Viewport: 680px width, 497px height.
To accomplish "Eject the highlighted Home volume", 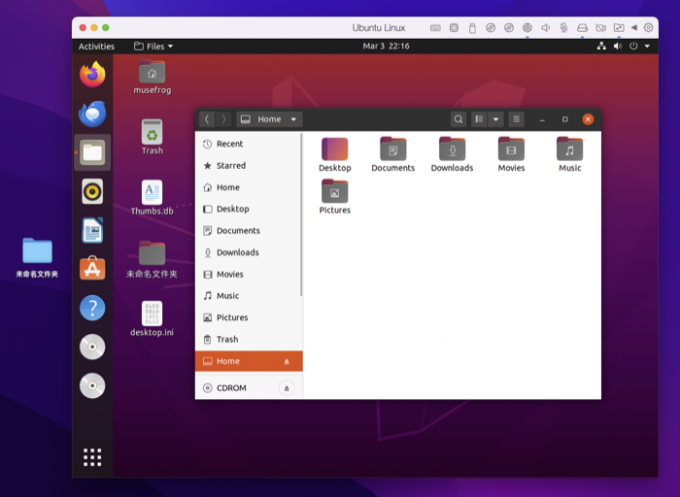I will (286, 361).
